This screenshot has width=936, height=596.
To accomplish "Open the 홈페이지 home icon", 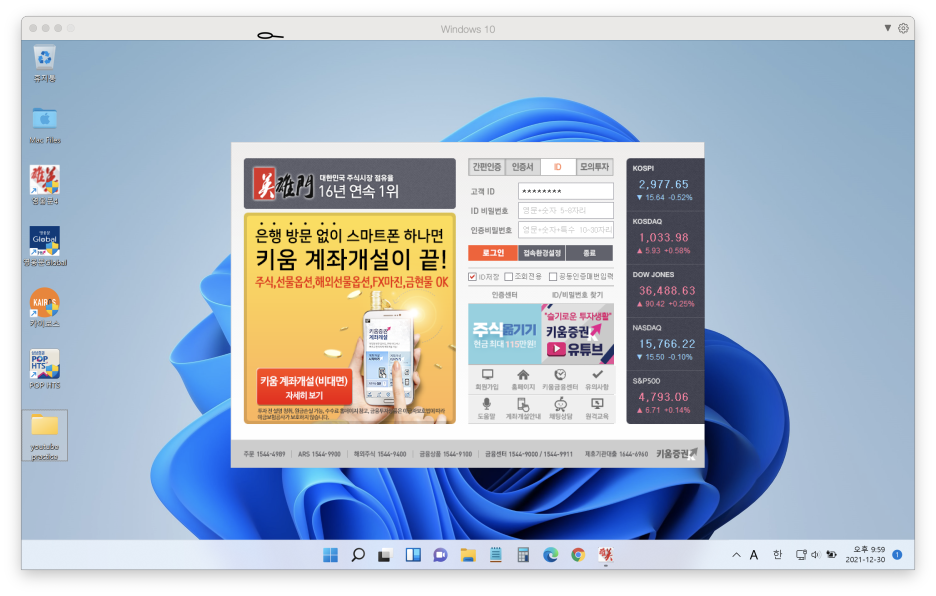I will 523,379.
